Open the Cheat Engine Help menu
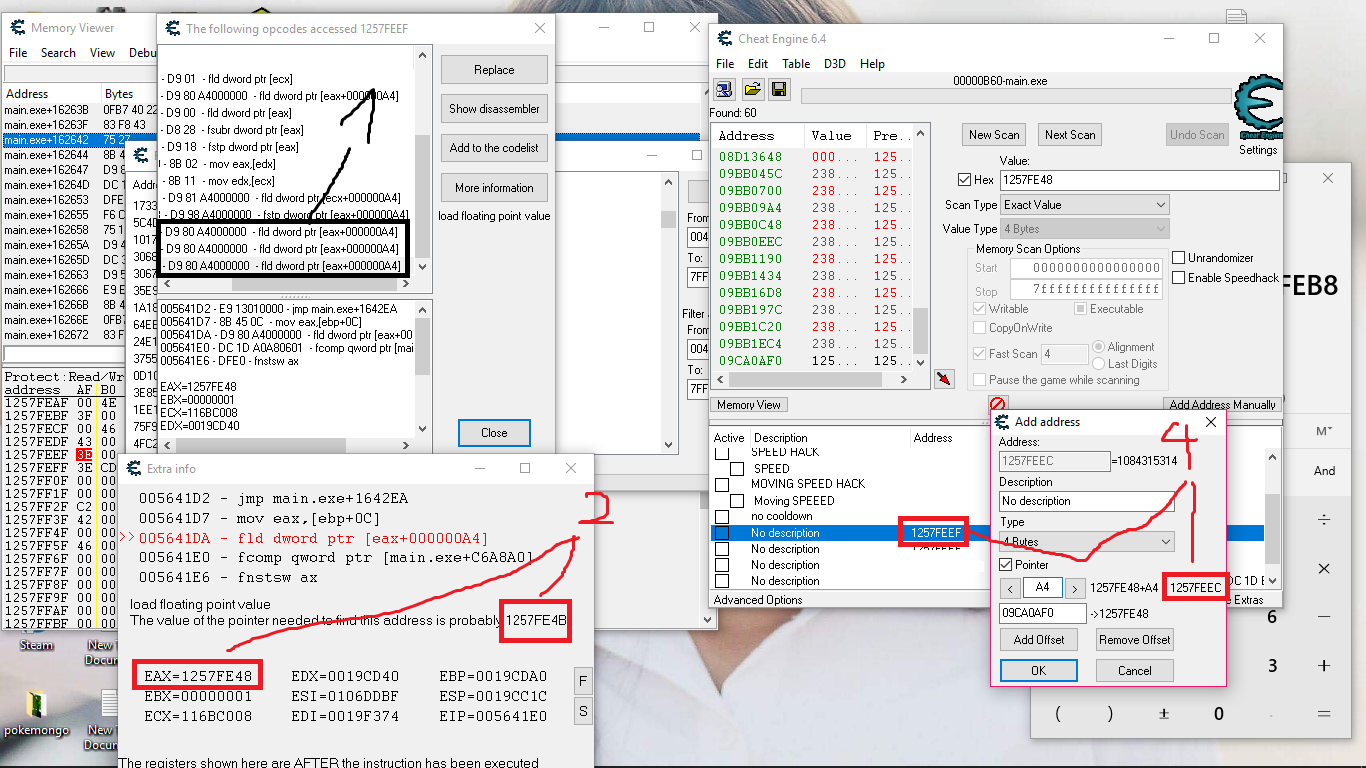The width and height of the screenshot is (1366, 768). (x=872, y=64)
